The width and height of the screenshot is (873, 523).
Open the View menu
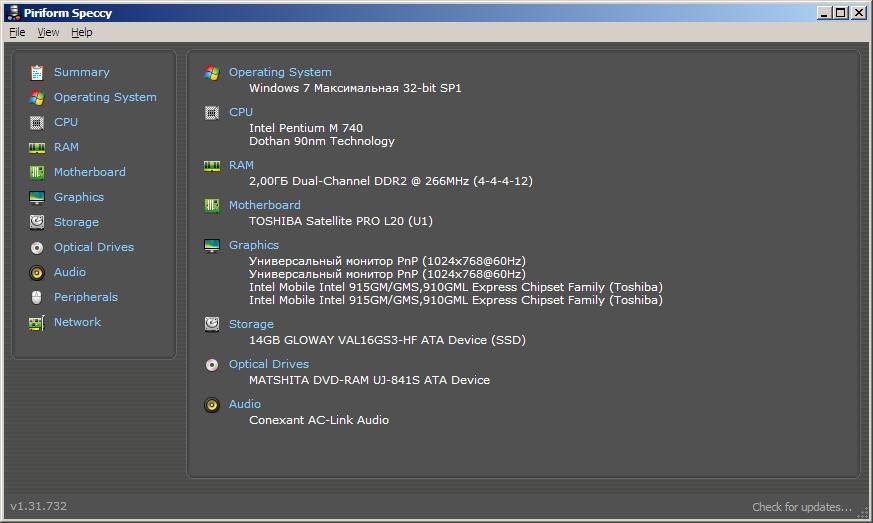click(x=48, y=32)
